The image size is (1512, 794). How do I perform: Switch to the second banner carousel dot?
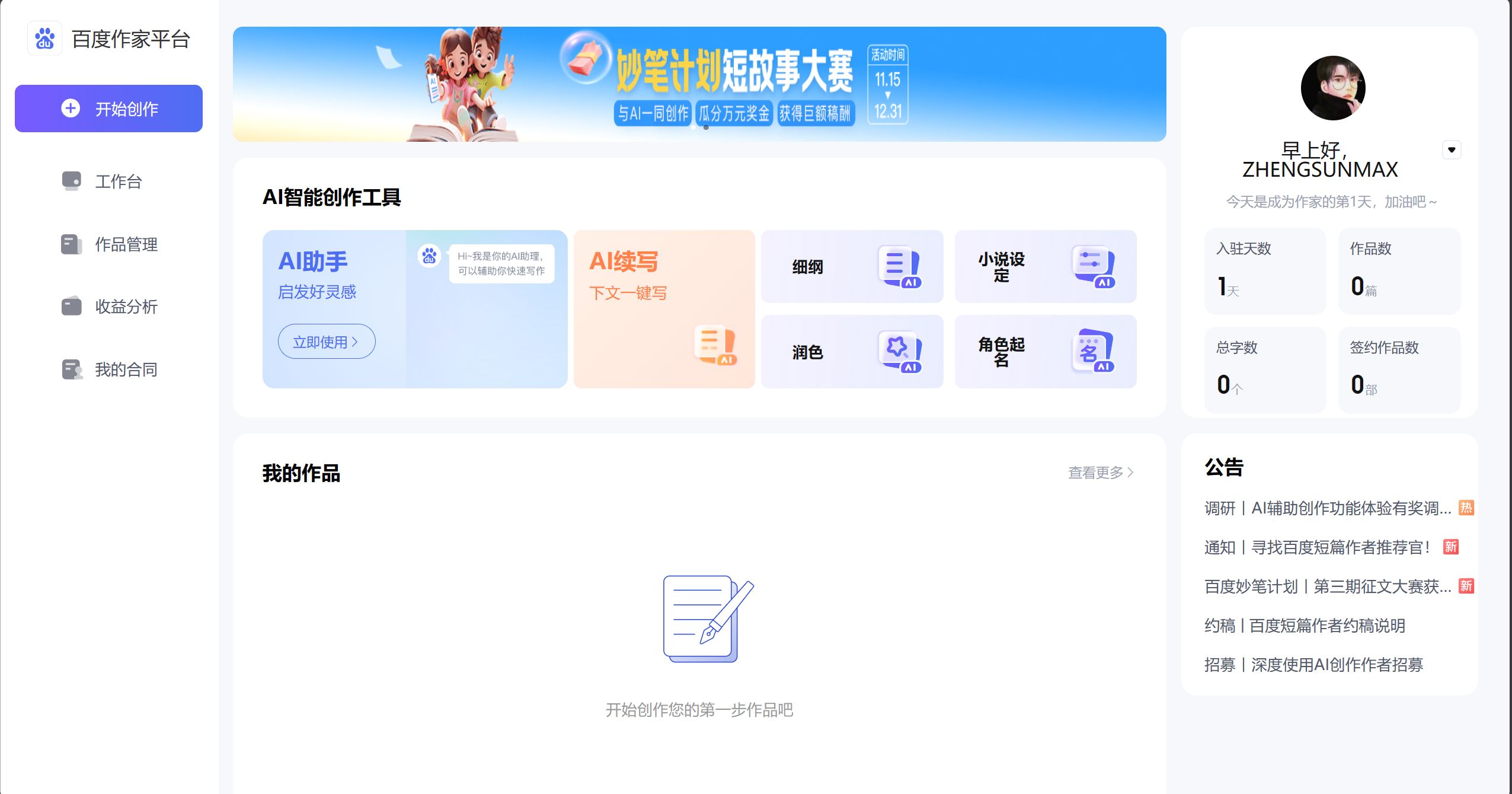coord(706,127)
